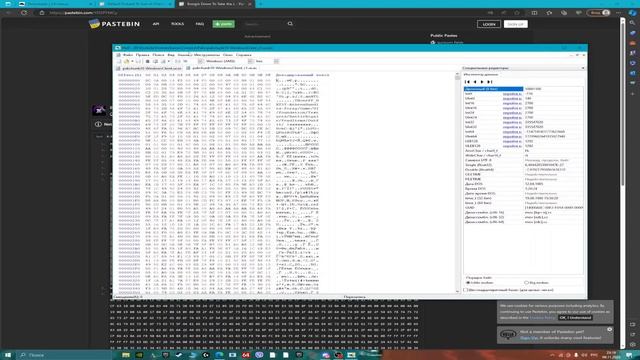Click the browser refresh icon
The image size is (640, 360).
click(x=24, y=13)
